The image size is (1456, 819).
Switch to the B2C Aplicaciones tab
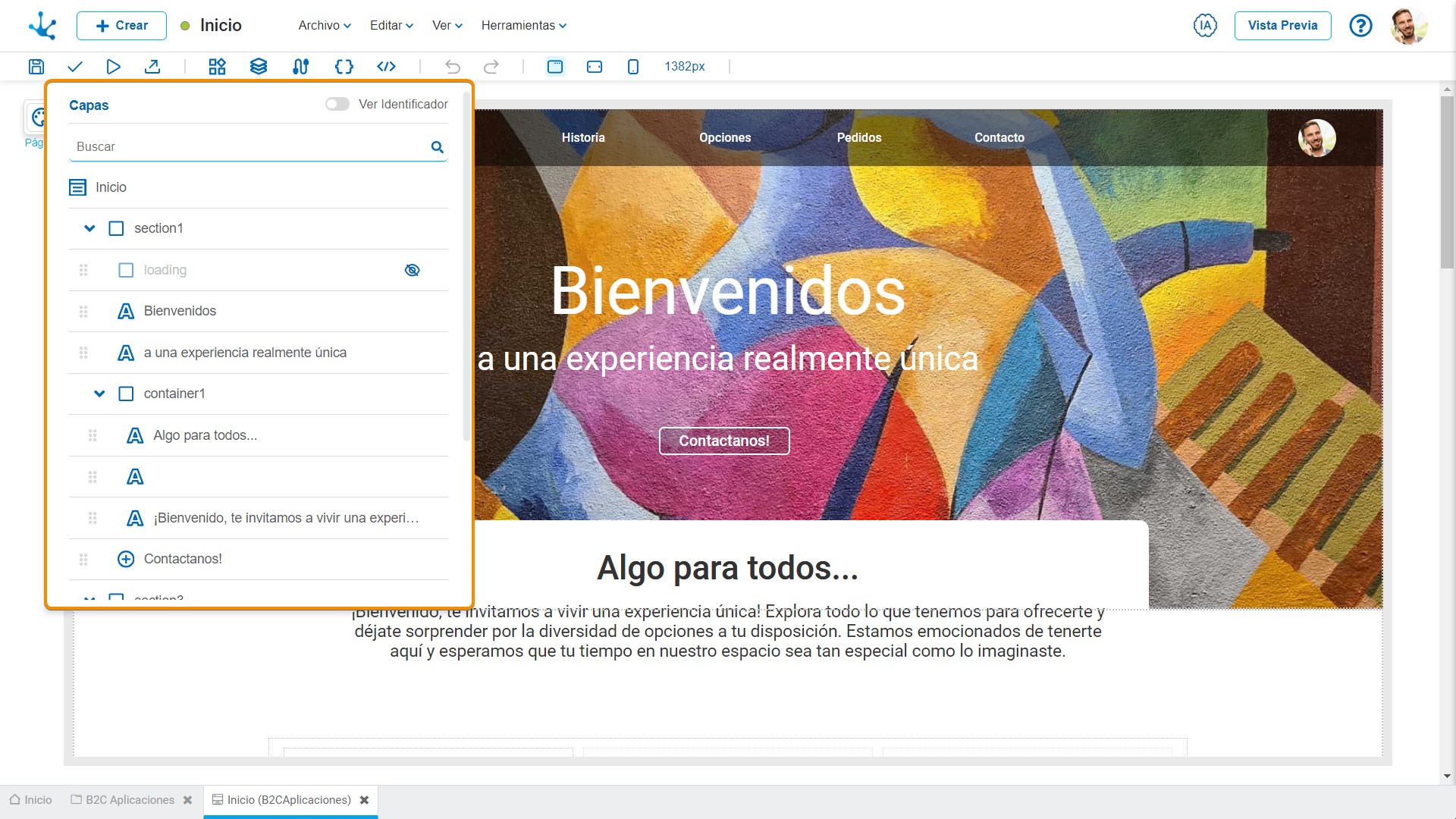point(123,800)
